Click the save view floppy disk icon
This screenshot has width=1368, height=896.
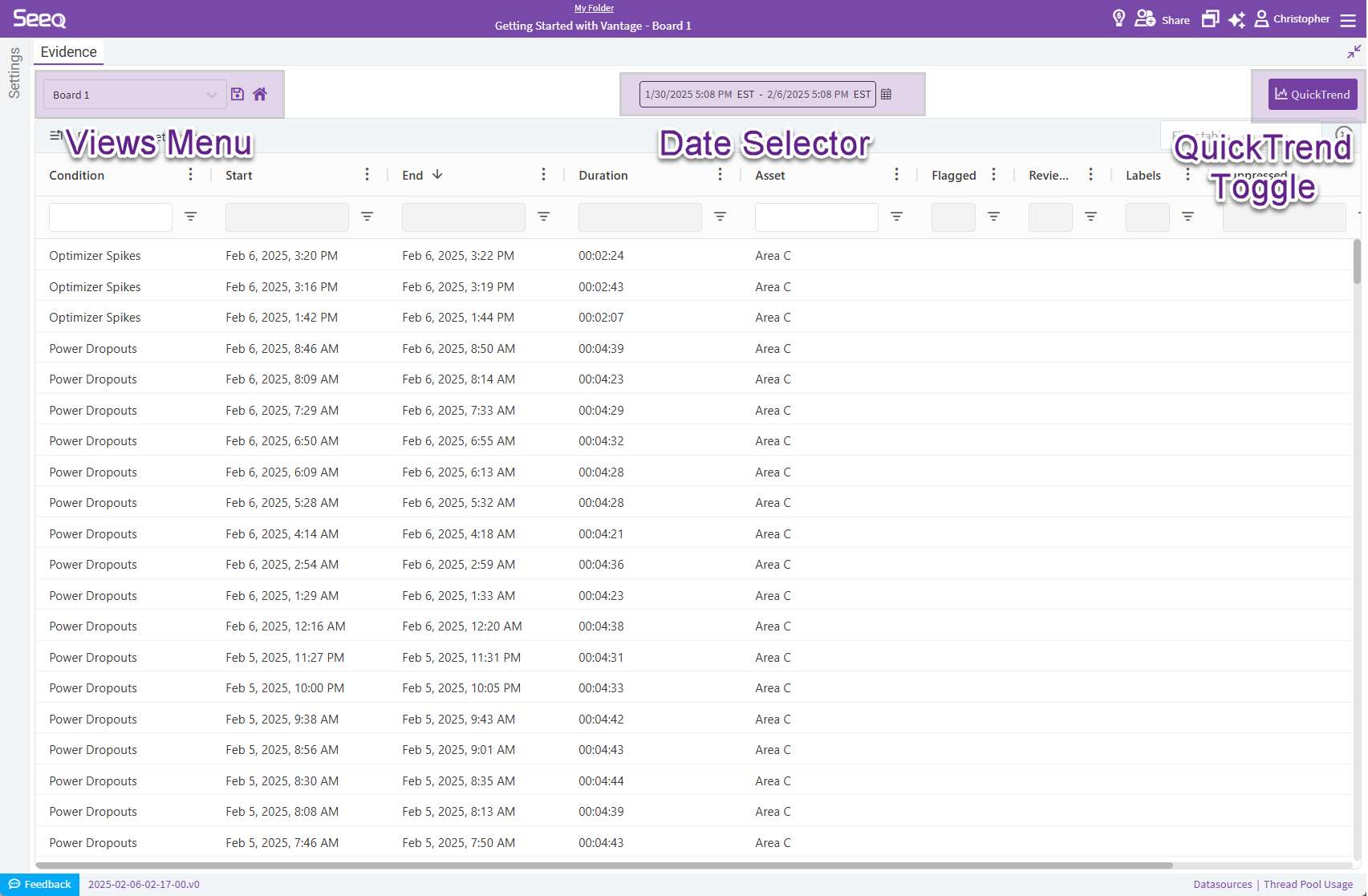[237, 94]
